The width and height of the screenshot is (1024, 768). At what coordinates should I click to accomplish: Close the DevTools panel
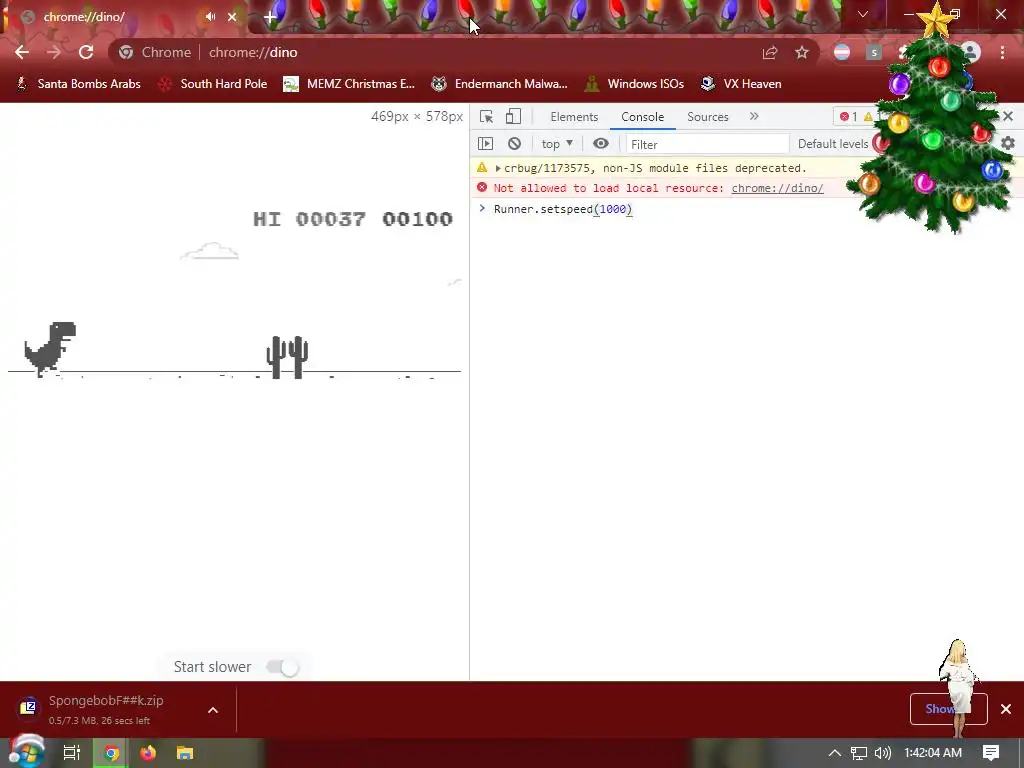pos(1008,116)
